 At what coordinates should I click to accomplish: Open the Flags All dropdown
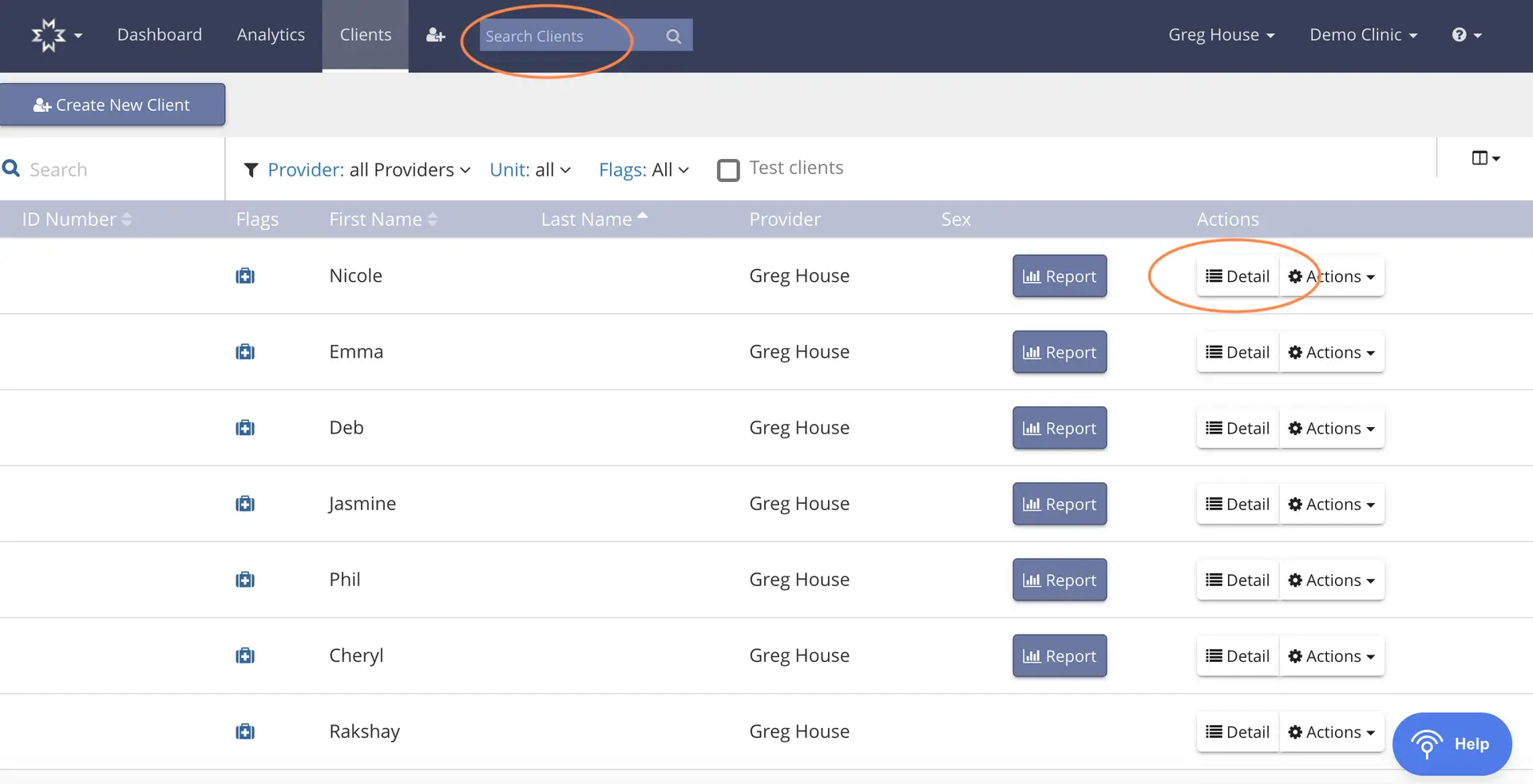point(644,169)
